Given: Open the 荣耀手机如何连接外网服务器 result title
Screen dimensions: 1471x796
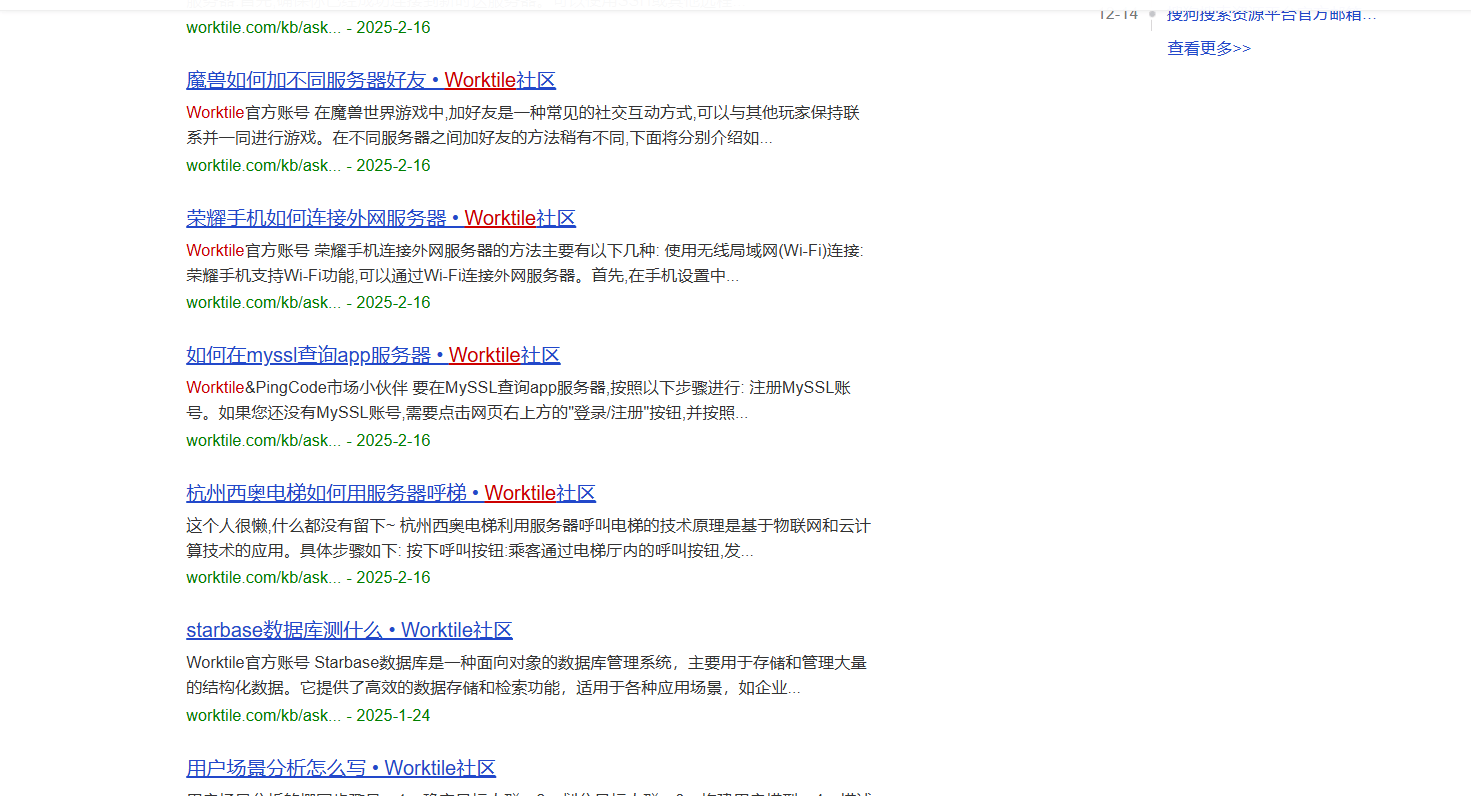Looking at the screenshot, I should click(x=381, y=219).
